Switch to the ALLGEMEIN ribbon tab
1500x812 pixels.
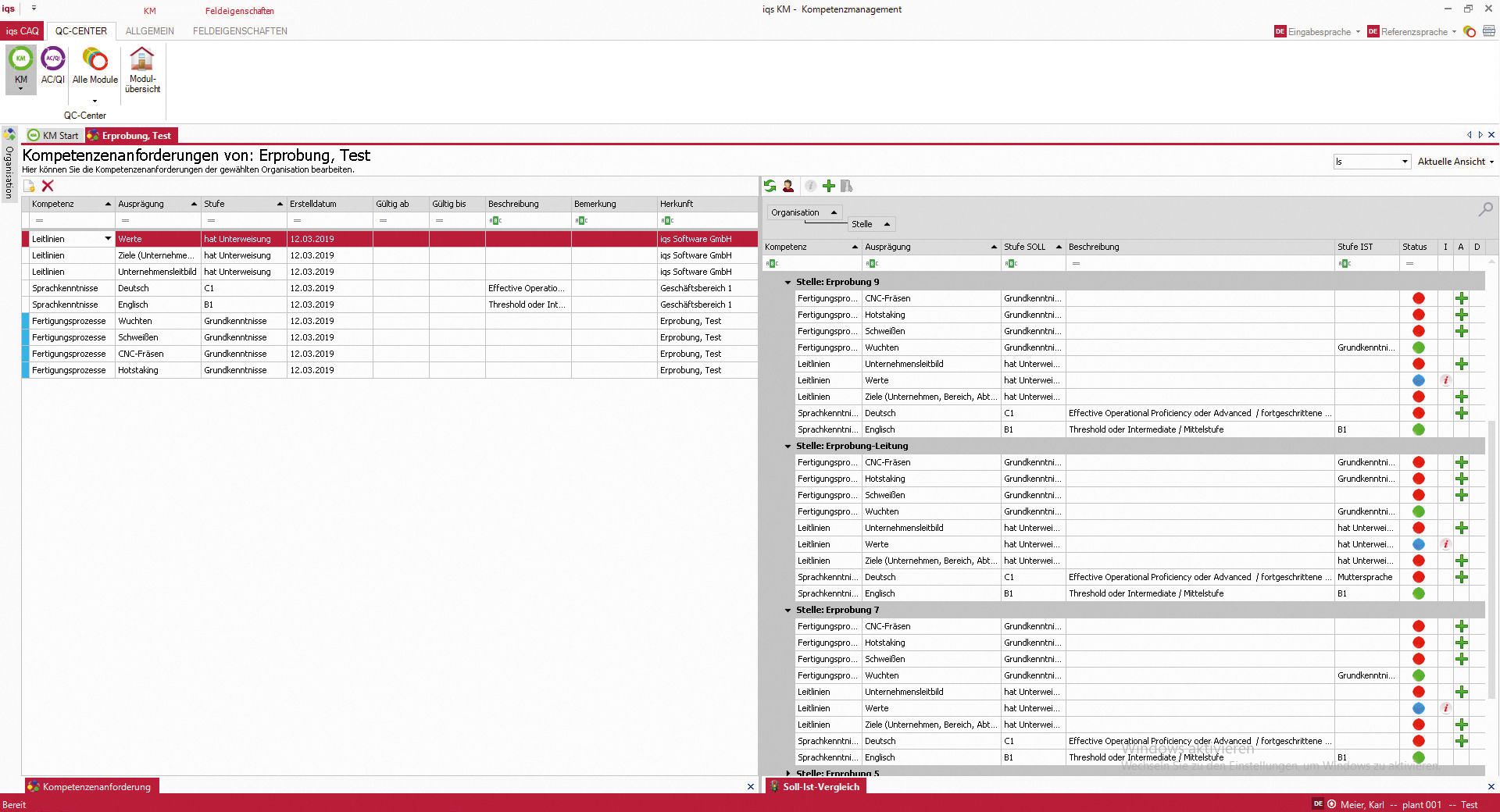click(x=149, y=31)
